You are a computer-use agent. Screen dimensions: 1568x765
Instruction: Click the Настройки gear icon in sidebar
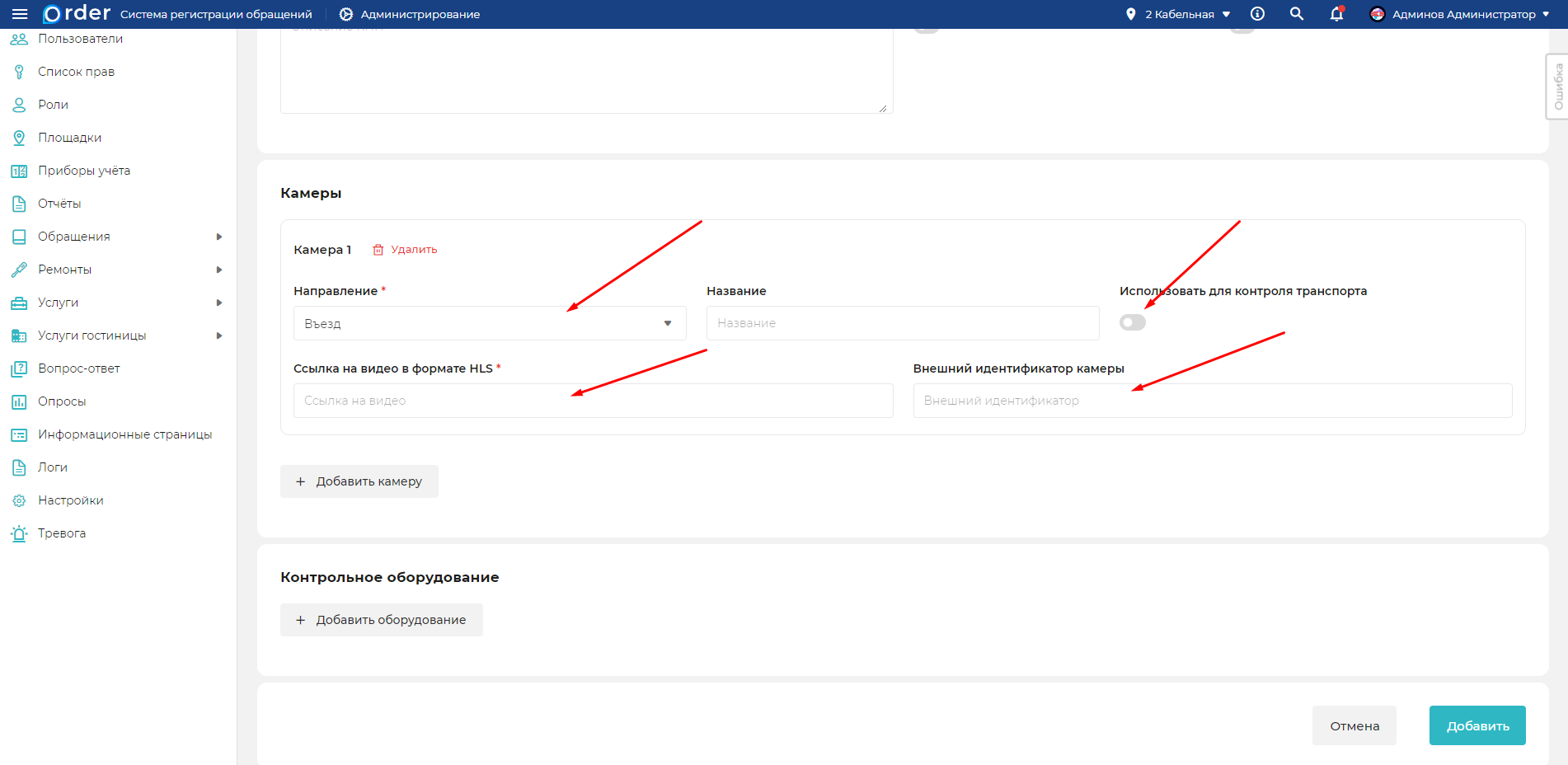click(19, 500)
